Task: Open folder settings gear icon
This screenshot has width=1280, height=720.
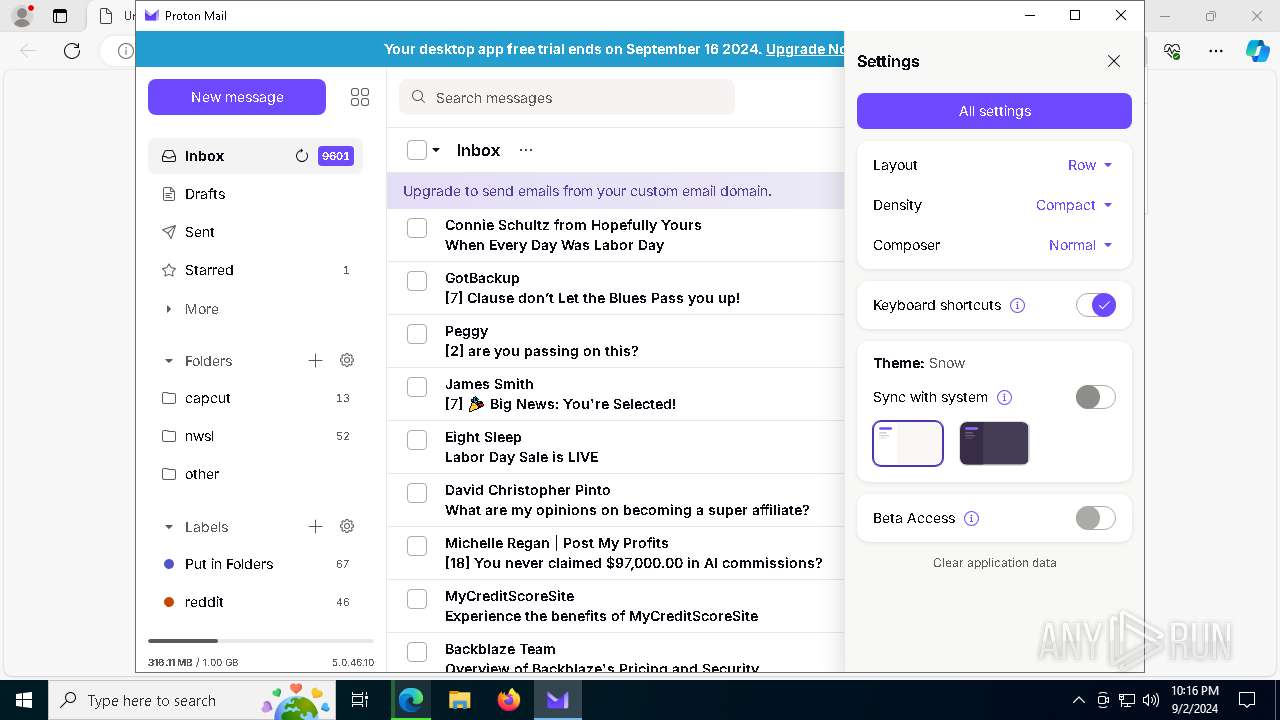Action: [x=347, y=360]
